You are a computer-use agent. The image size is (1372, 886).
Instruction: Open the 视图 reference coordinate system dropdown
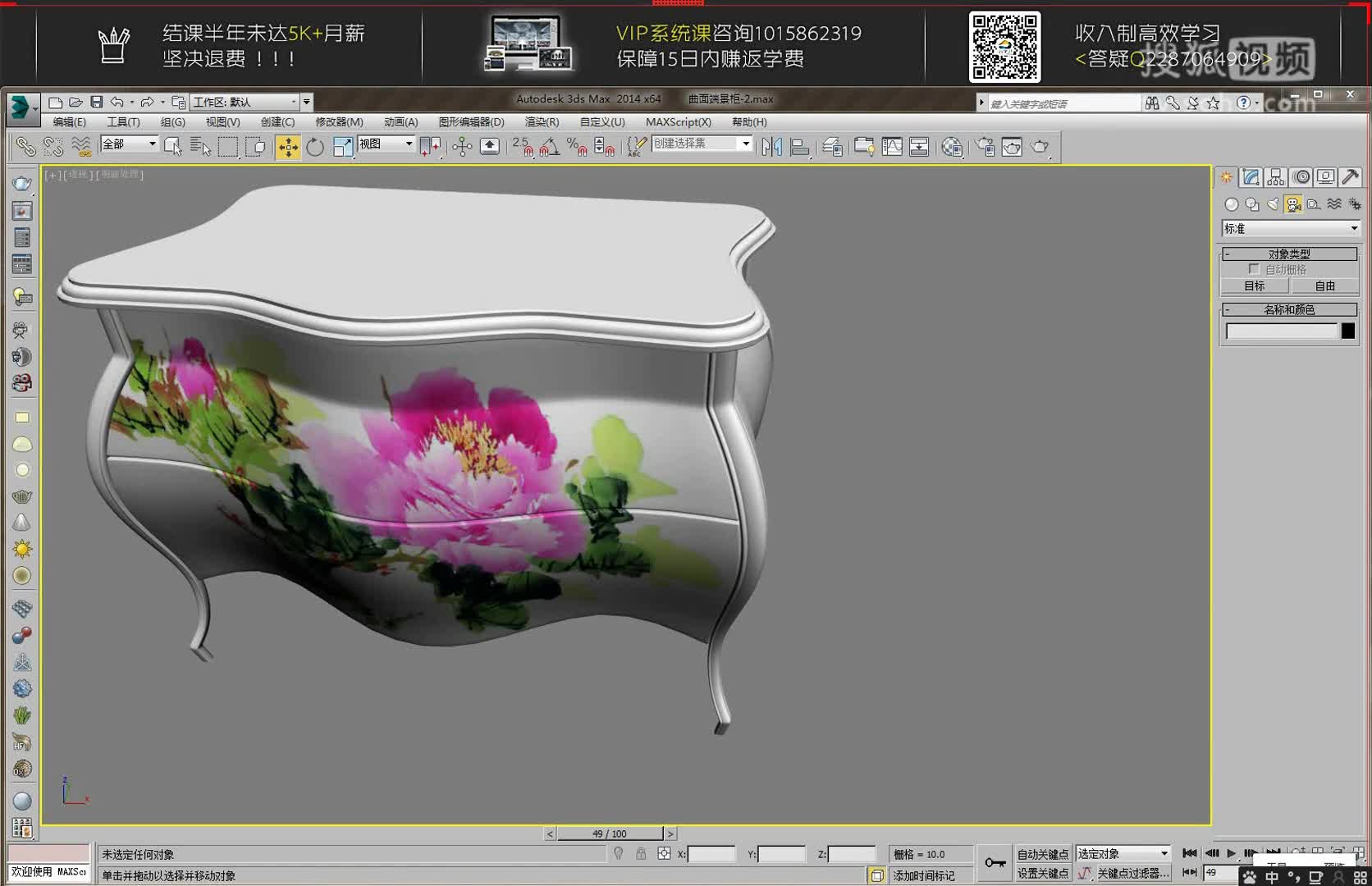coord(386,144)
